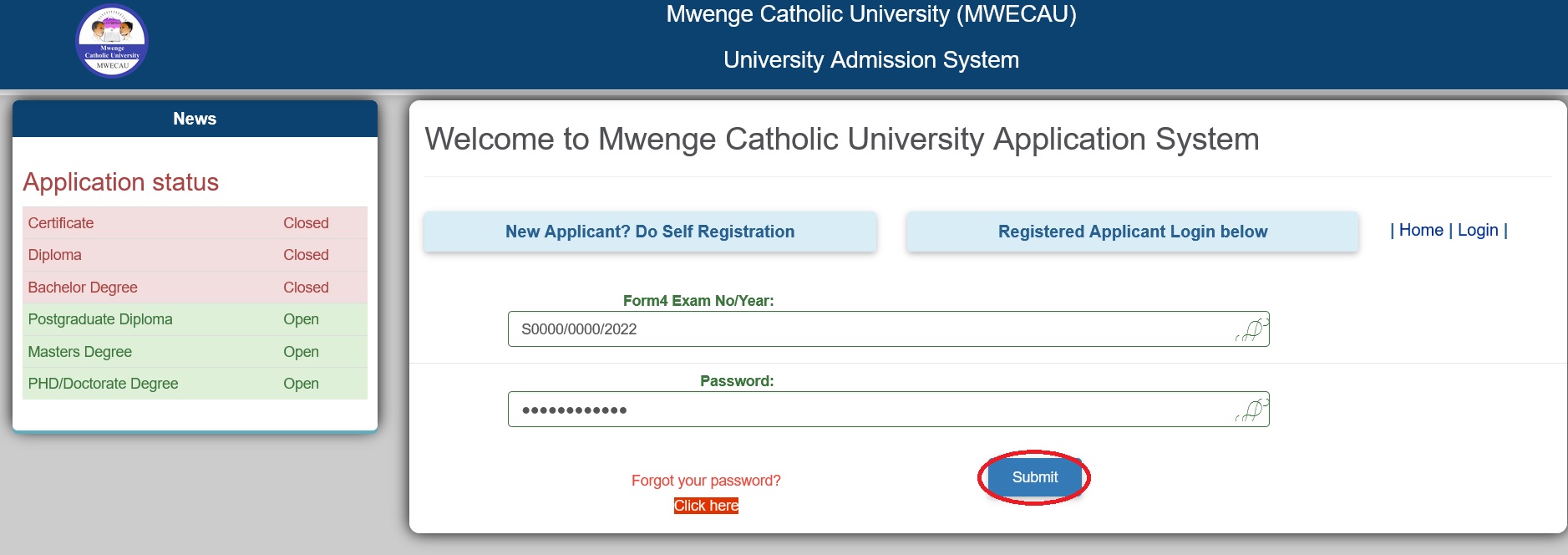The height and width of the screenshot is (555, 1568).
Task: Click into the Password field
Action: pyautogui.click(x=869, y=410)
